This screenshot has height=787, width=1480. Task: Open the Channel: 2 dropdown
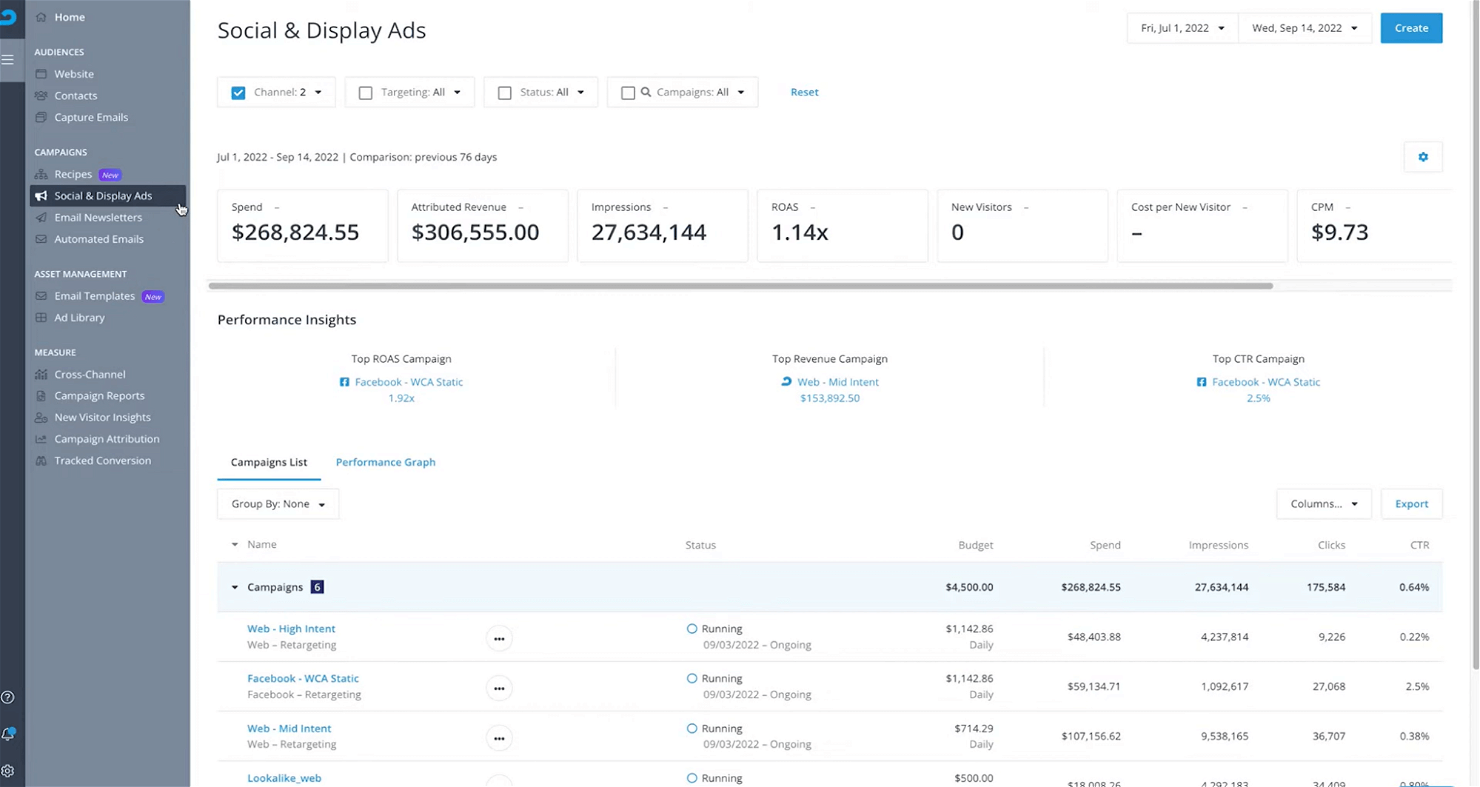click(x=288, y=92)
